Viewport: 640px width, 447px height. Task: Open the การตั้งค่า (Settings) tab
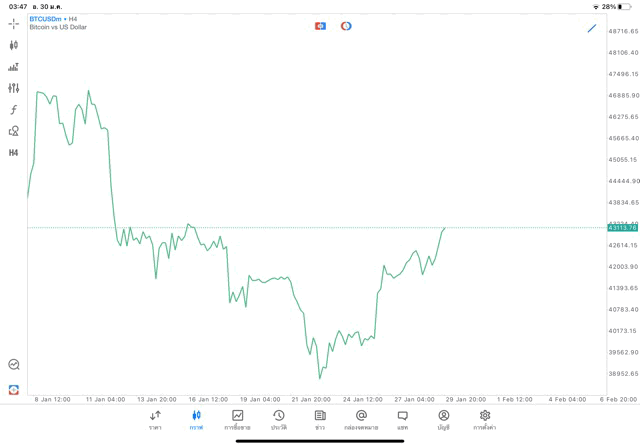(x=485, y=420)
